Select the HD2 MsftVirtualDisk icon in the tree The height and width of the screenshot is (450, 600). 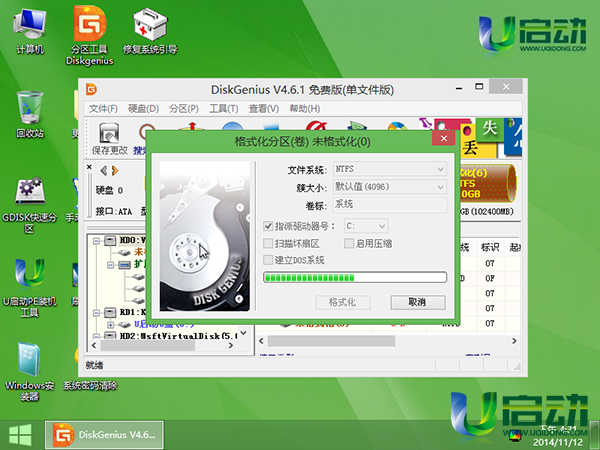click(110, 336)
